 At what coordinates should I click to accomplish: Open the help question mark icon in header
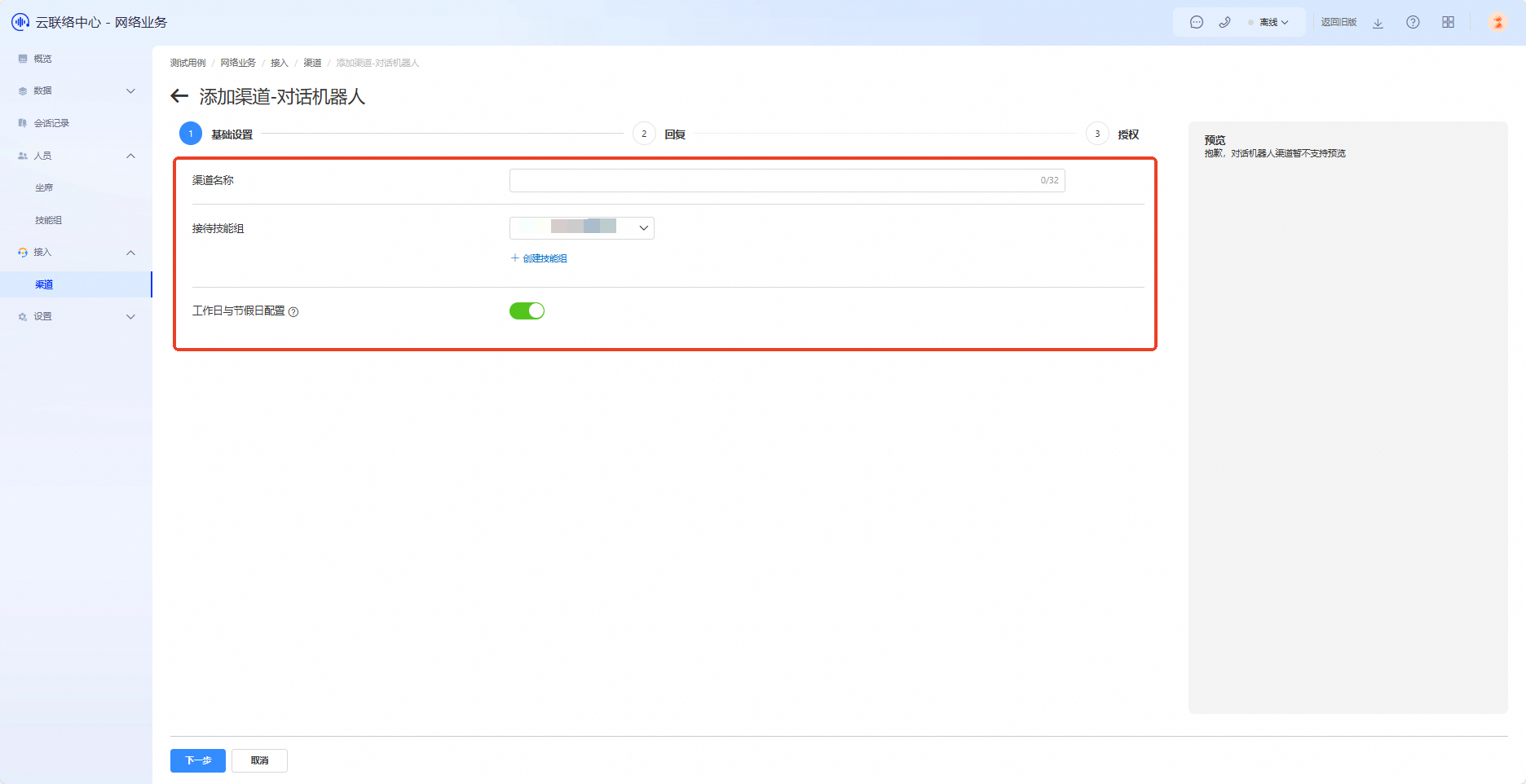coord(1413,23)
